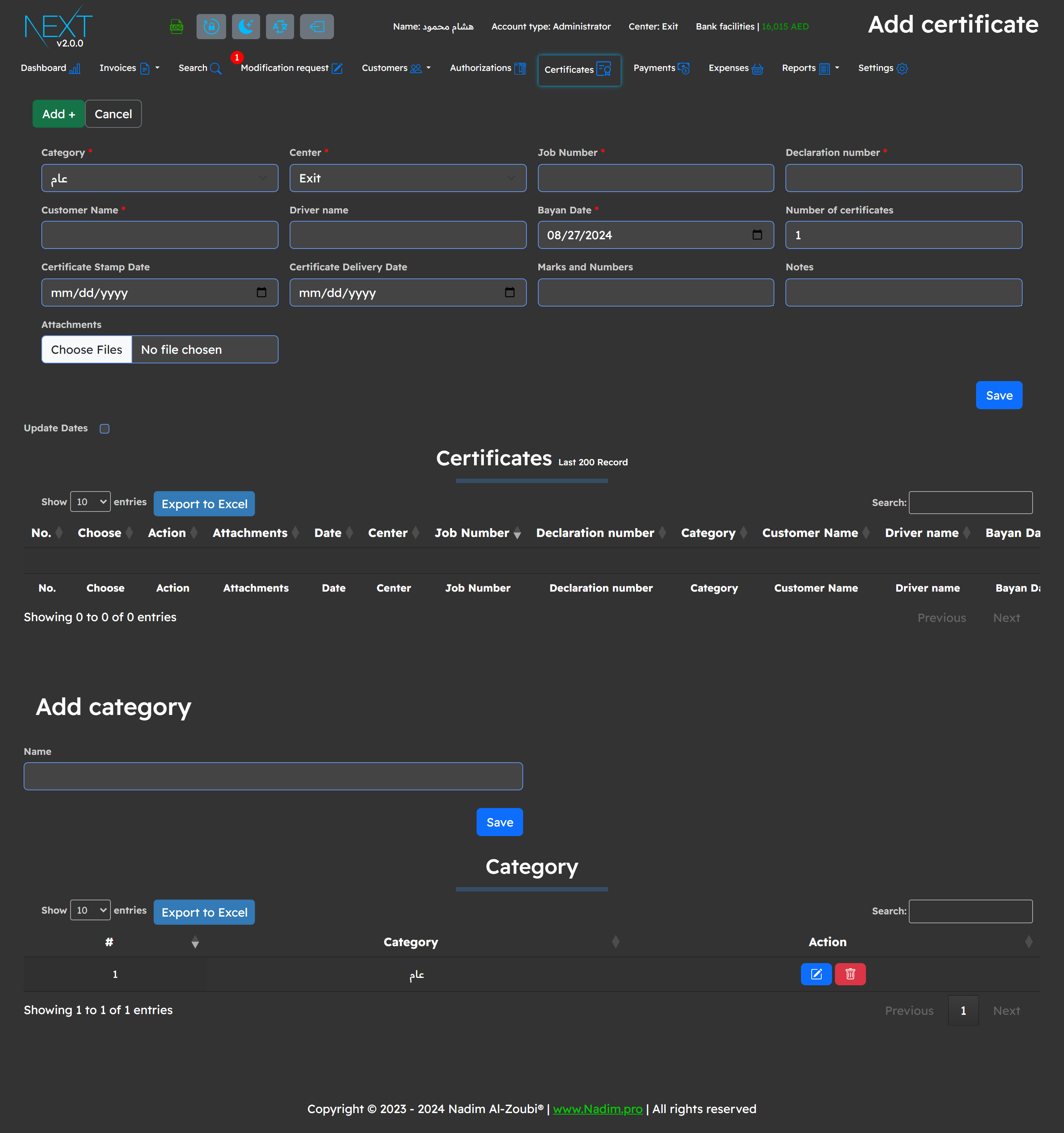This screenshot has width=1064, height=1133.
Task: Switch to the Dashboard tab
Action: coord(50,68)
